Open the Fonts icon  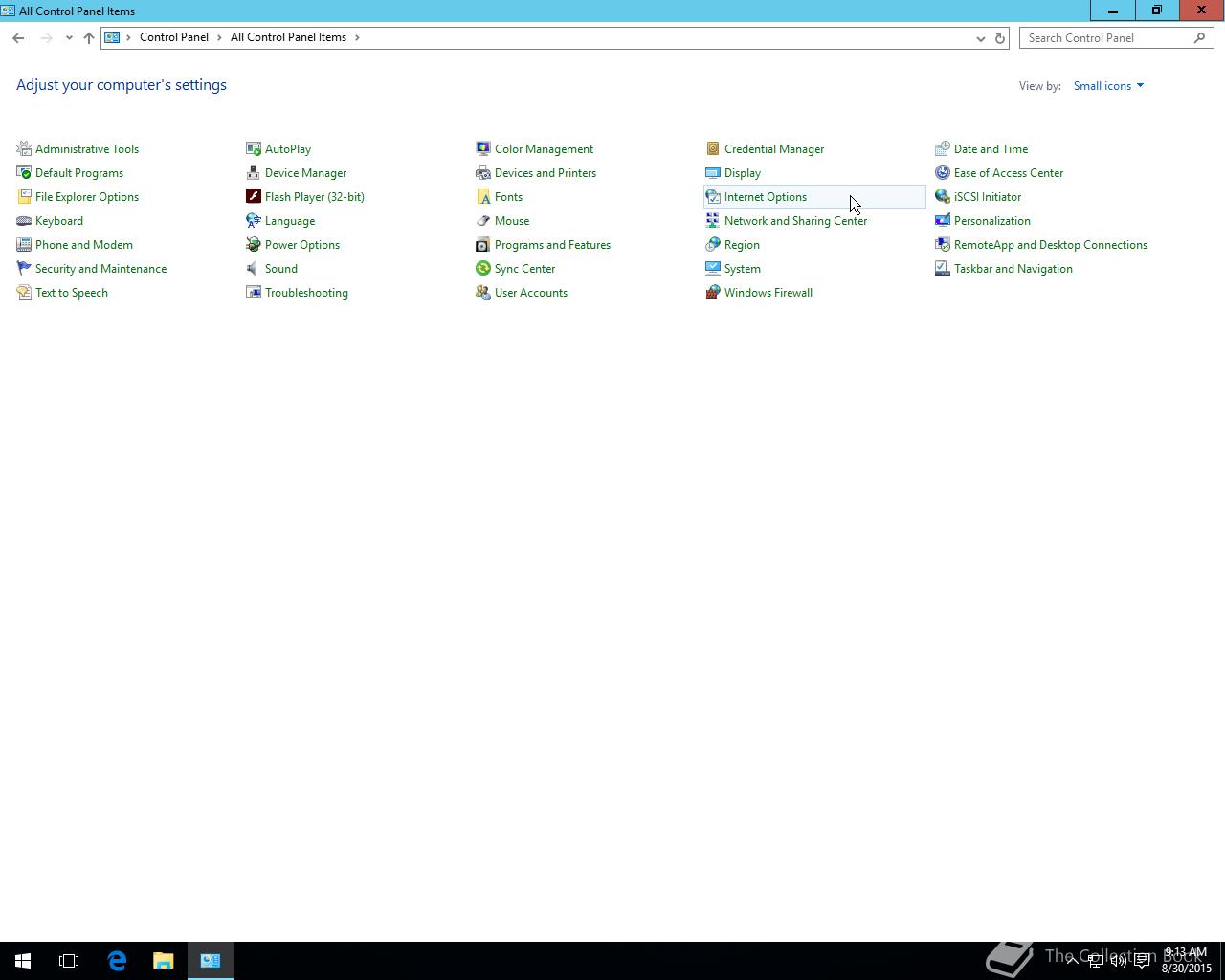click(x=483, y=196)
